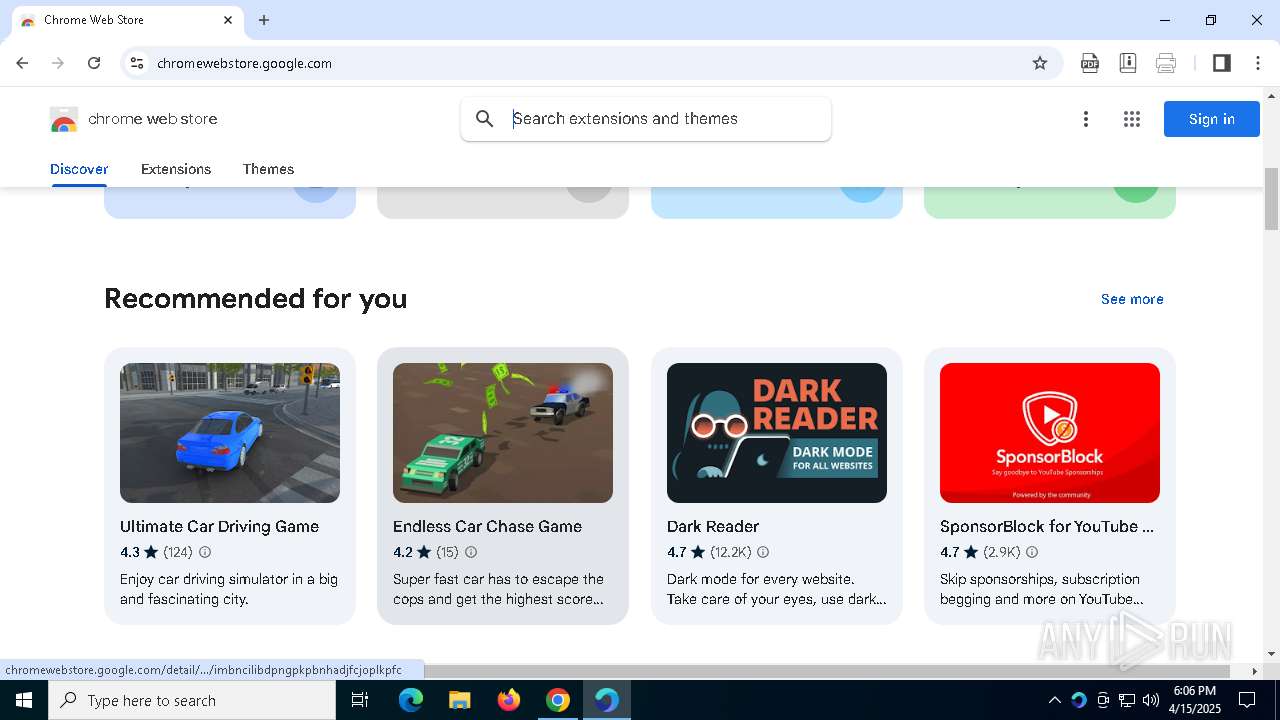Open a new browser tab
The image size is (1280, 720).
click(x=264, y=20)
